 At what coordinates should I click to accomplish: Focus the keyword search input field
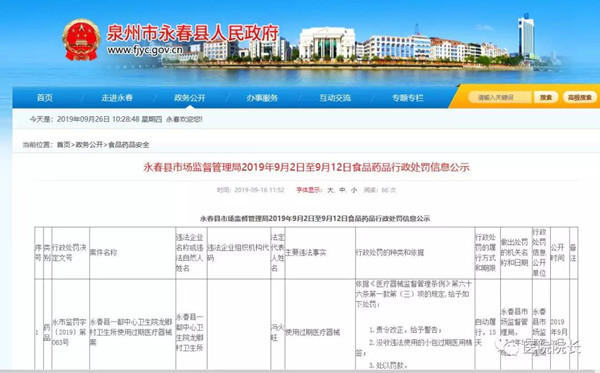tap(500, 98)
